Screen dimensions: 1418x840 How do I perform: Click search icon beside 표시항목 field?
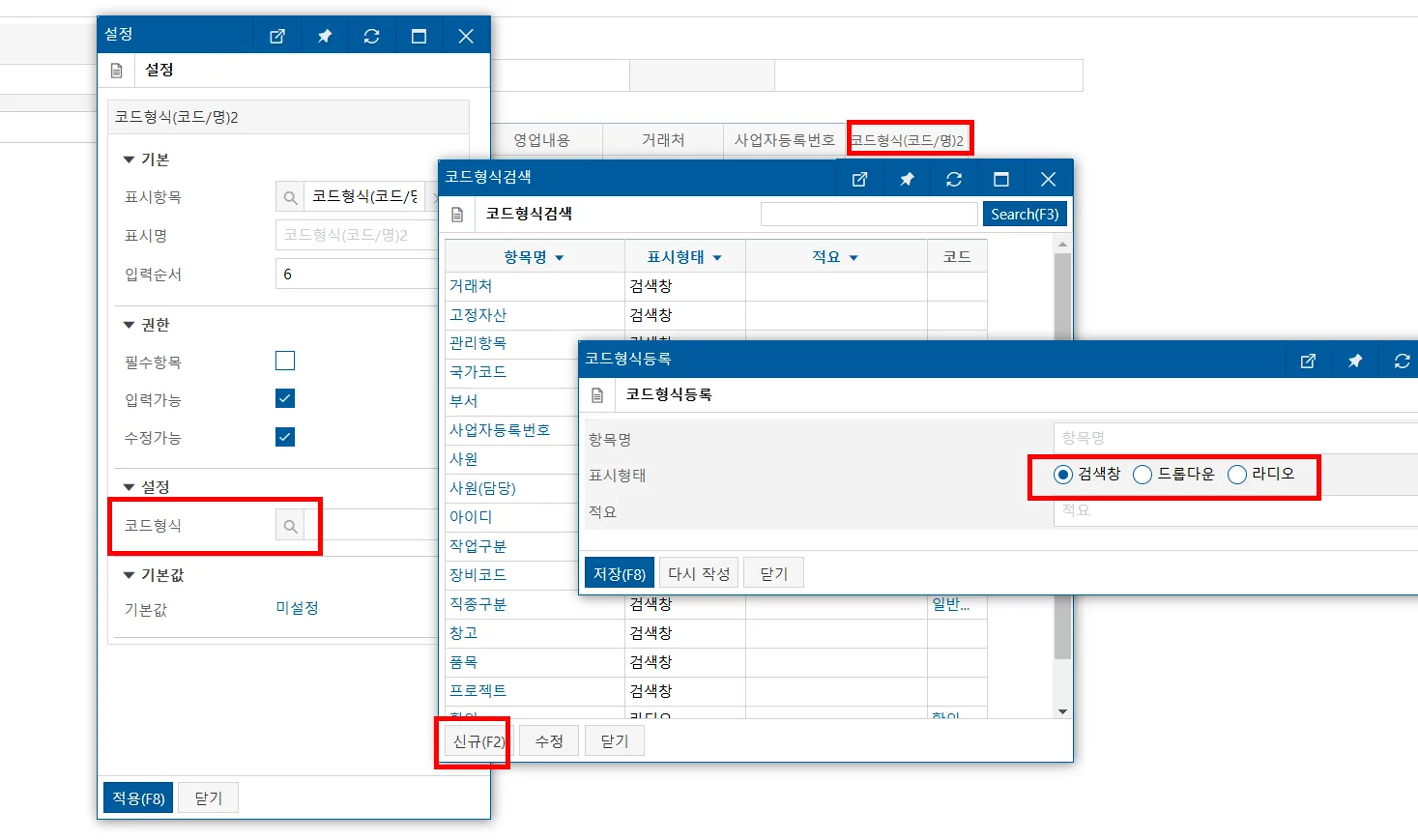[x=290, y=197]
